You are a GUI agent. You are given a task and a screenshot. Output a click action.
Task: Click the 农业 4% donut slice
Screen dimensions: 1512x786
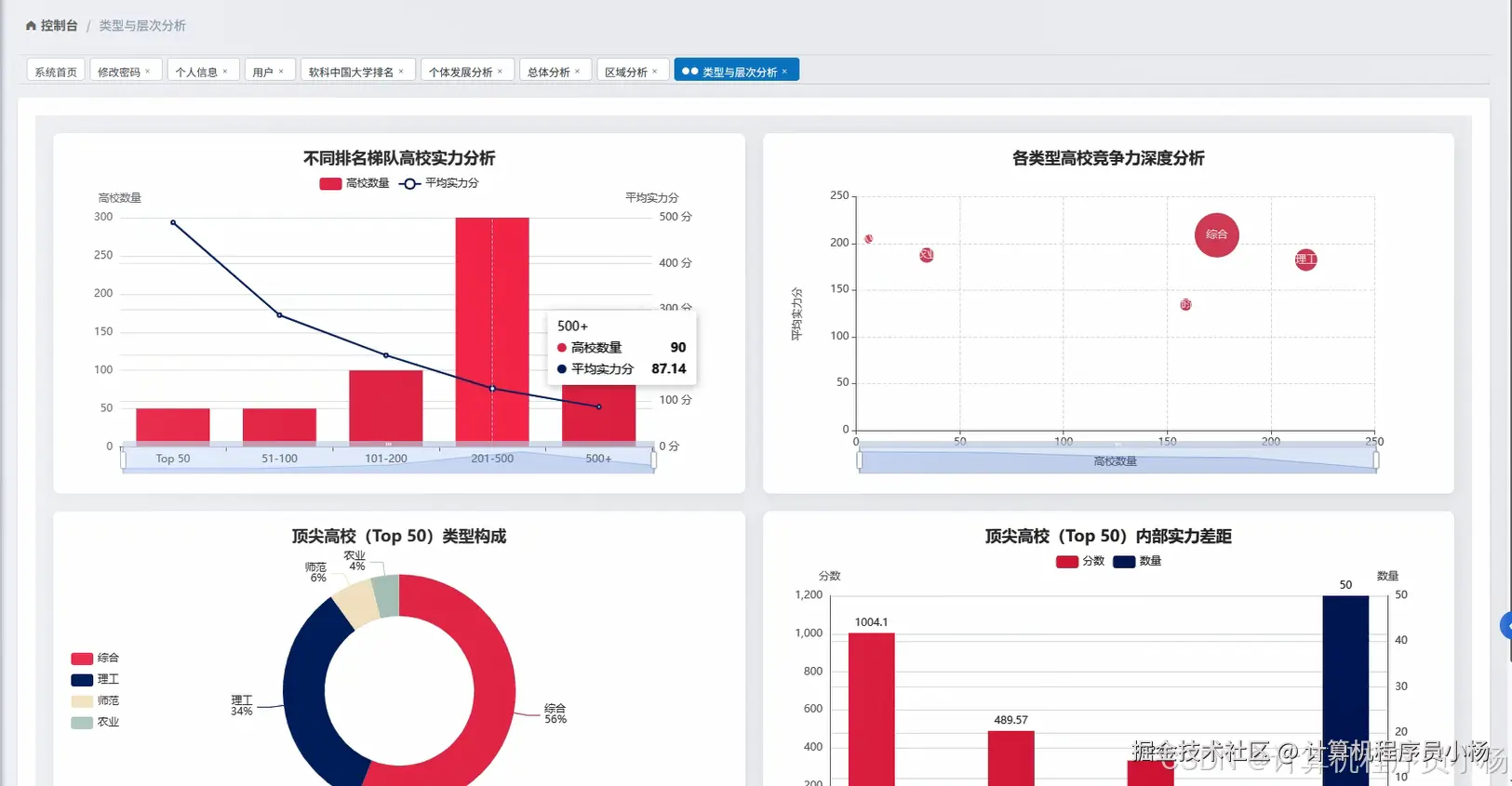pyautogui.click(x=387, y=595)
